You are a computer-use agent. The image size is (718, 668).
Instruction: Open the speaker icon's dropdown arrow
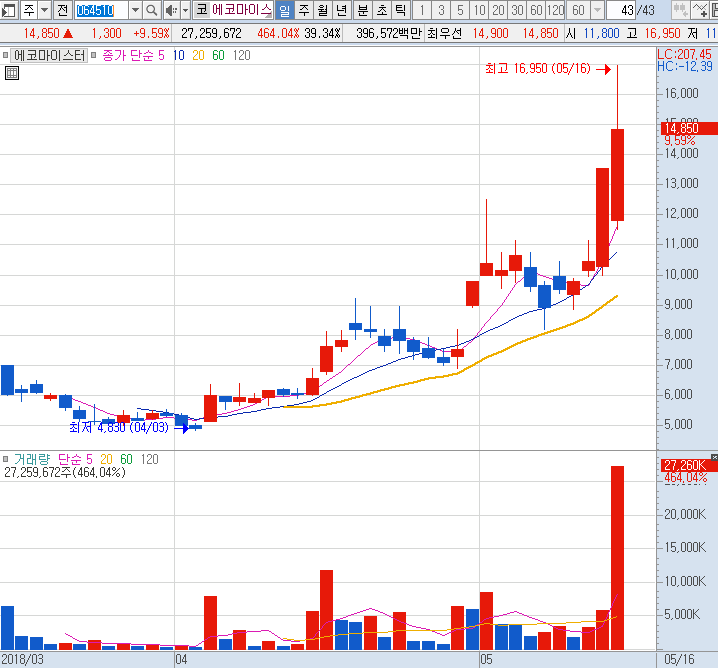pos(185,10)
